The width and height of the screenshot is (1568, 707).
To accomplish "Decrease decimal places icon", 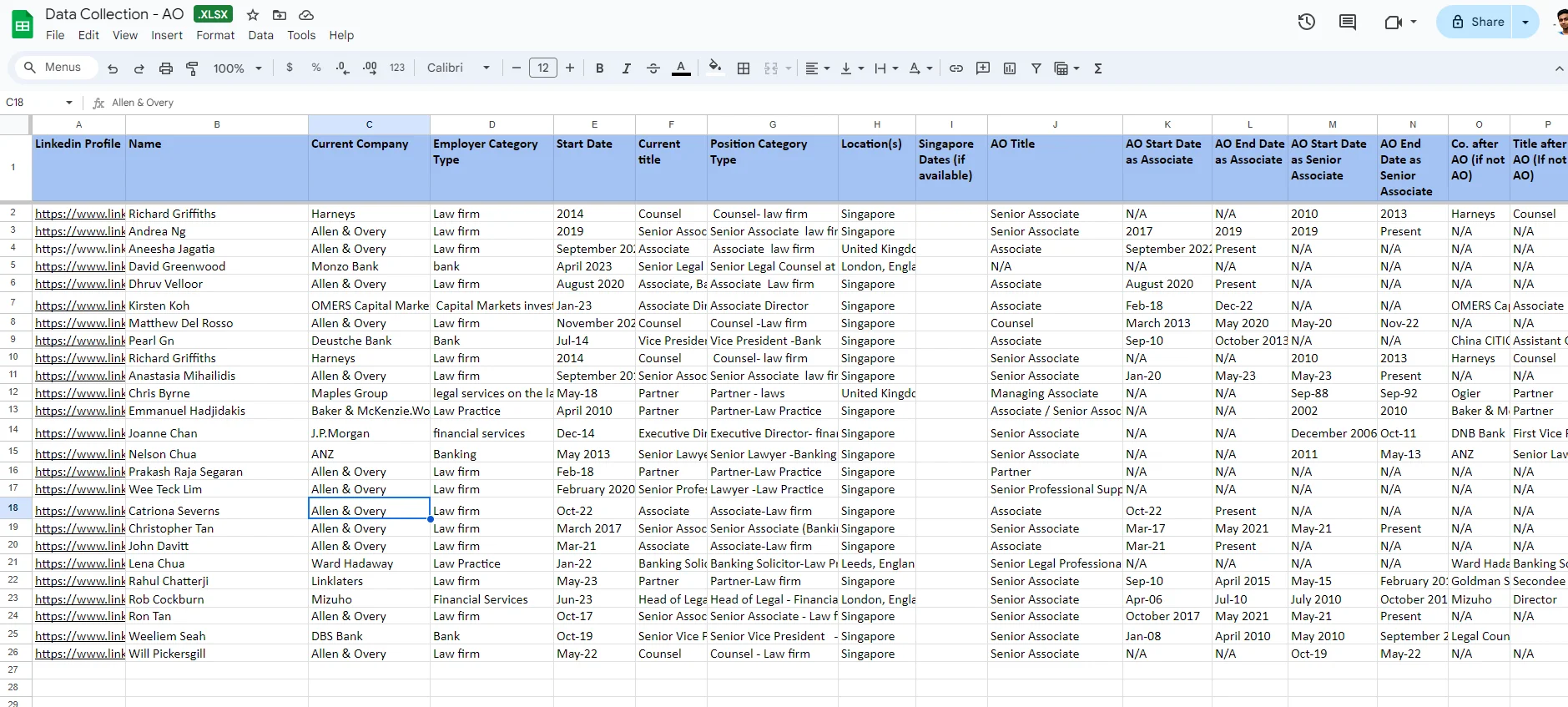I will click(x=342, y=68).
